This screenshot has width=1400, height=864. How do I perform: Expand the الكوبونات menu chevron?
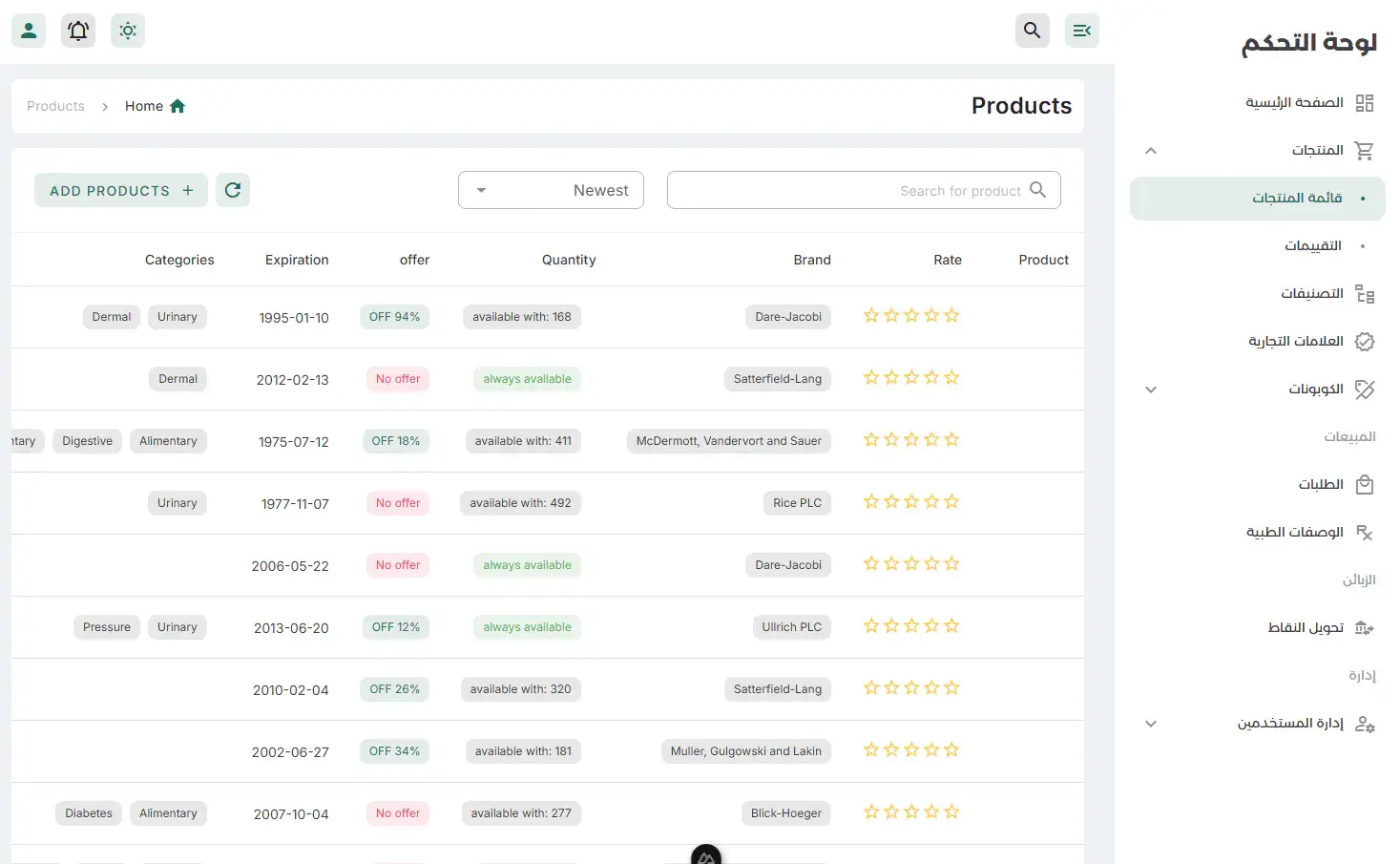point(1151,390)
